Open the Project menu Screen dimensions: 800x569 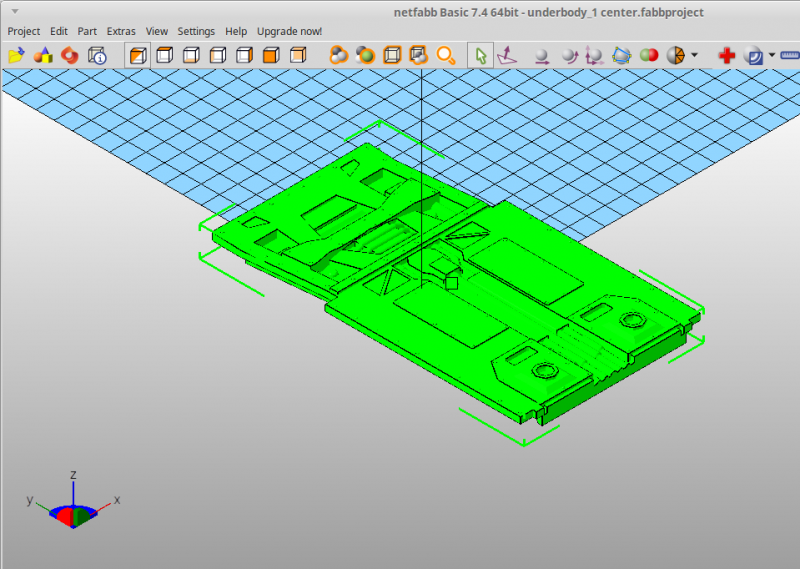tap(23, 31)
